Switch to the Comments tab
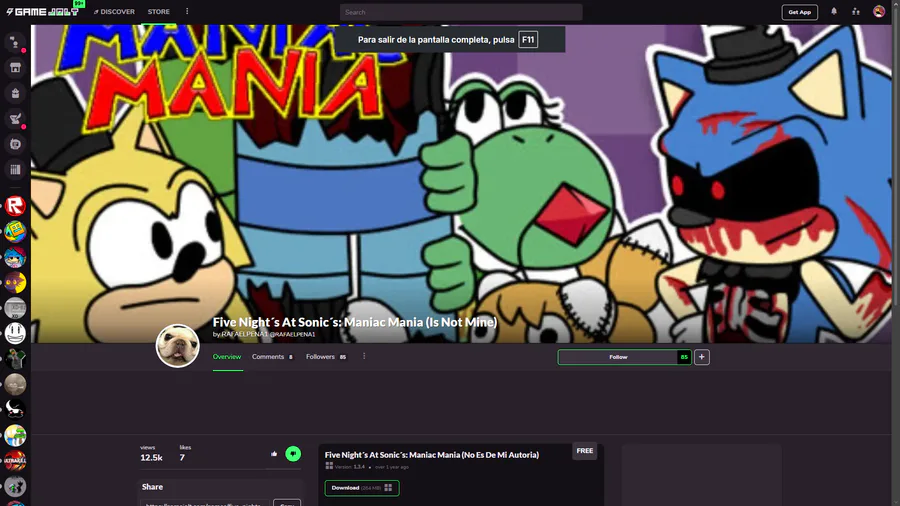The image size is (900, 506). coord(272,357)
